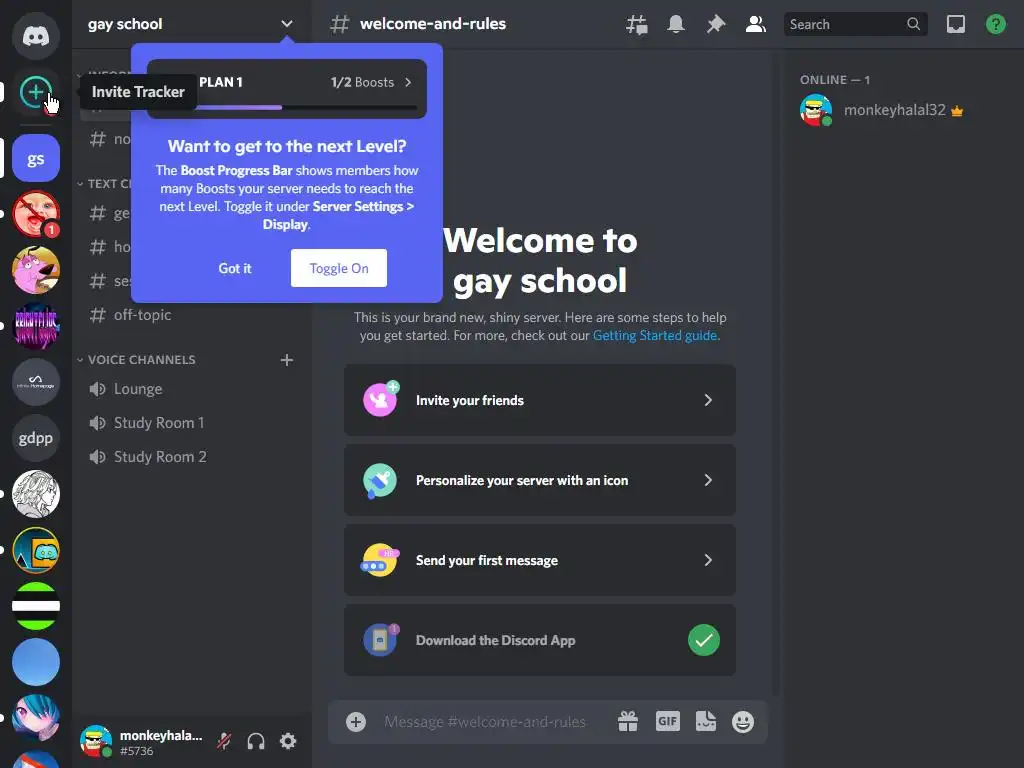Create a new voice channel plus
1024x768 pixels.
pyautogui.click(x=287, y=360)
